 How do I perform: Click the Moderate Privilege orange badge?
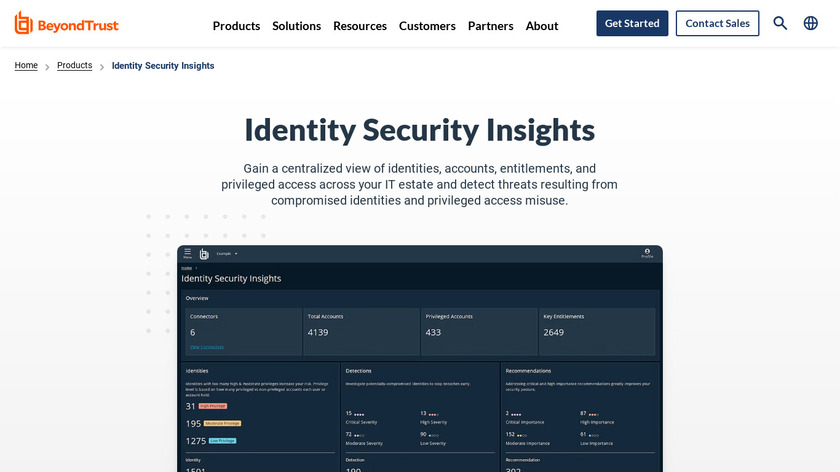click(x=223, y=423)
